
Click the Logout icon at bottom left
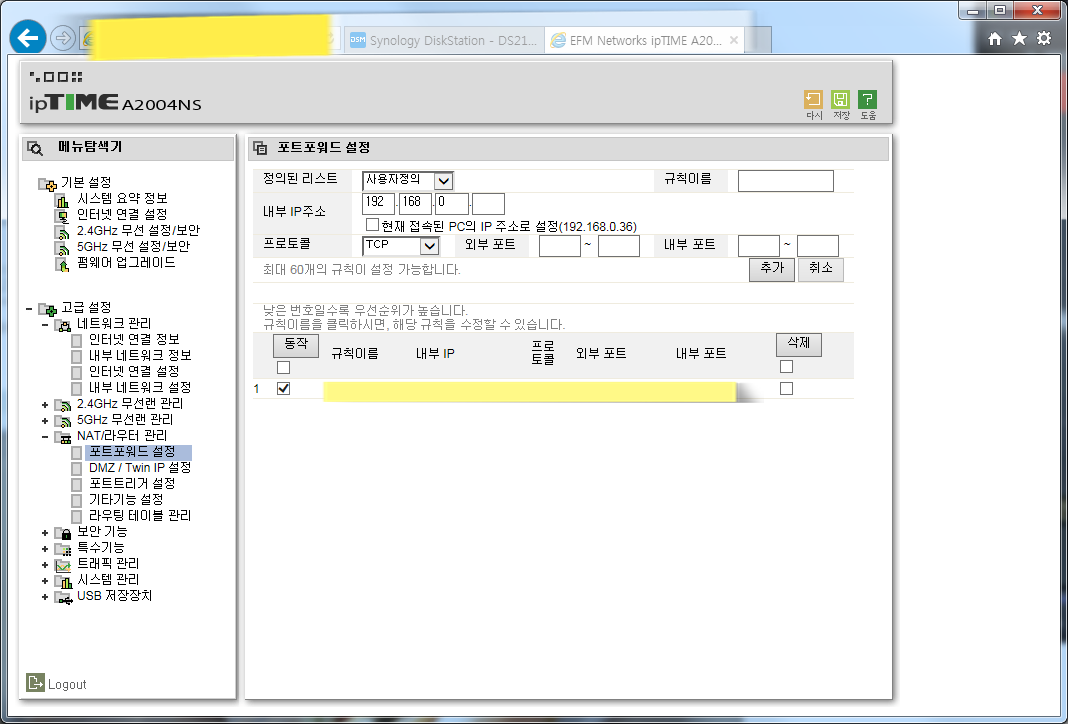point(34,683)
